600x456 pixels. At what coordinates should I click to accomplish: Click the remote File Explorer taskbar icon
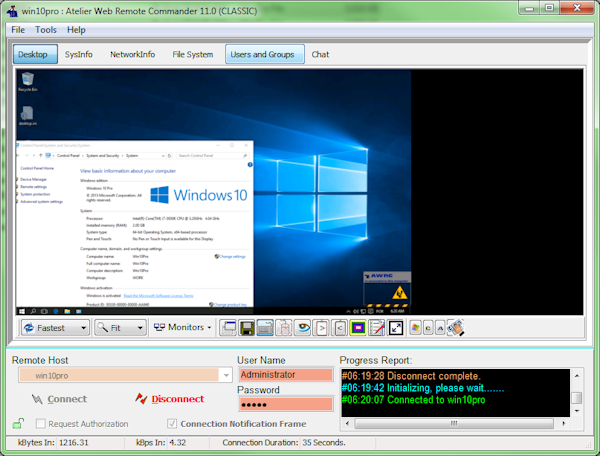[x=67, y=311]
